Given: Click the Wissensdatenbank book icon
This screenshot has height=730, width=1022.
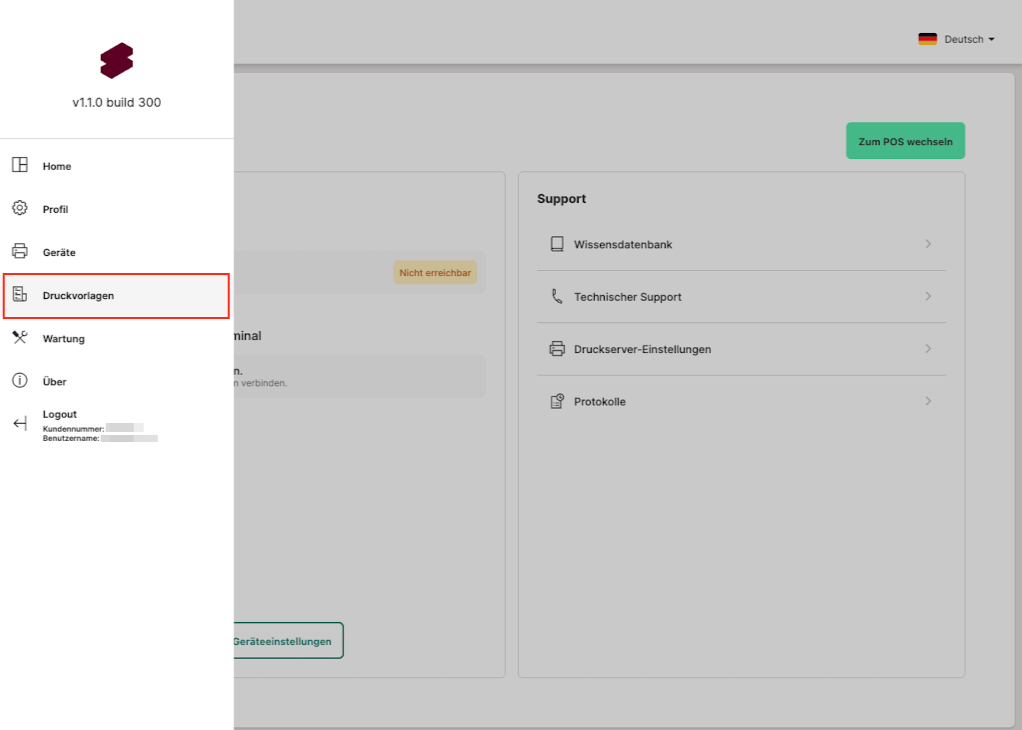Looking at the screenshot, I should [557, 244].
